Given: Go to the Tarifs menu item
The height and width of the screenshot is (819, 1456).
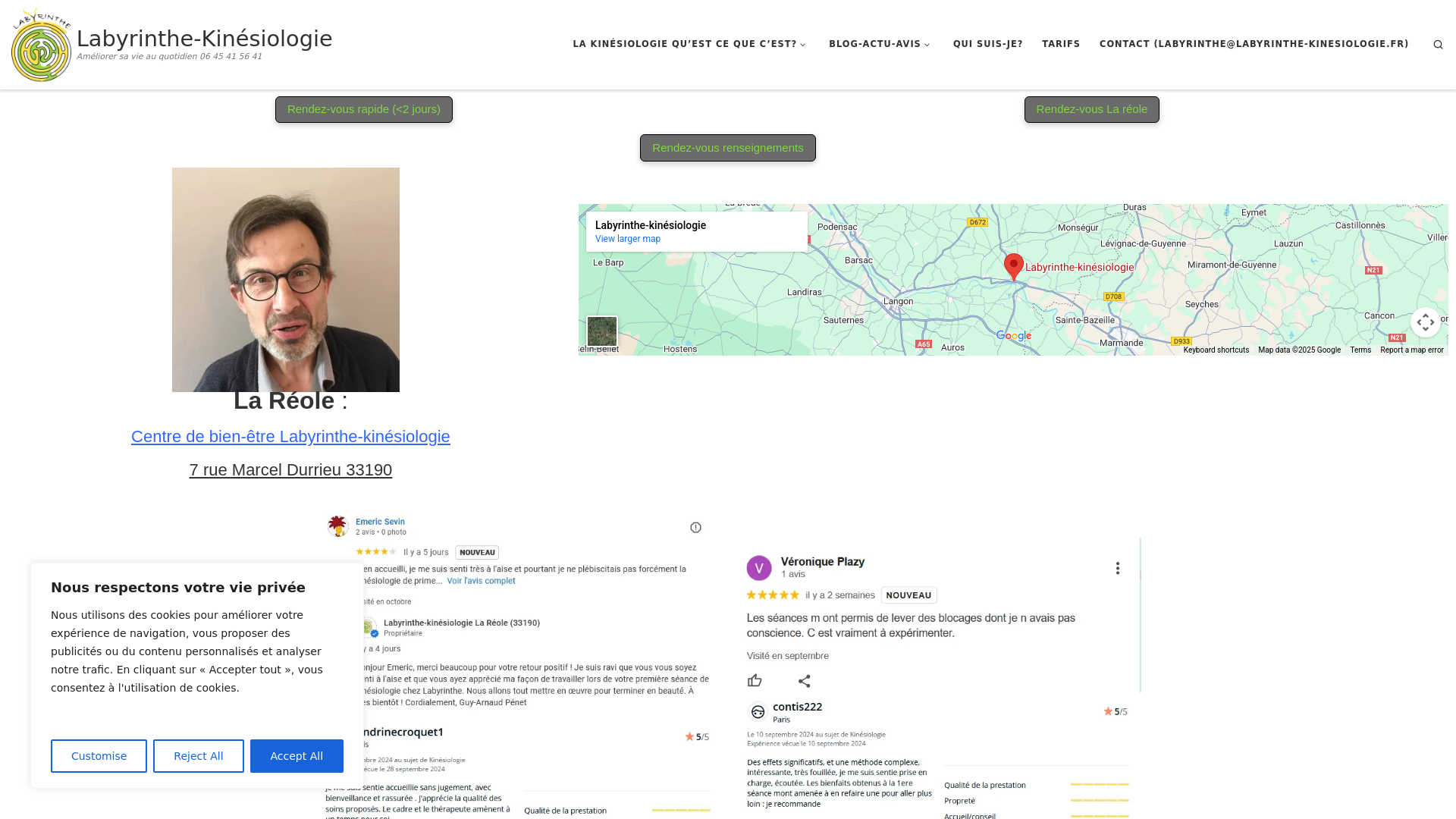Looking at the screenshot, I should click(x=1060, y=44).
